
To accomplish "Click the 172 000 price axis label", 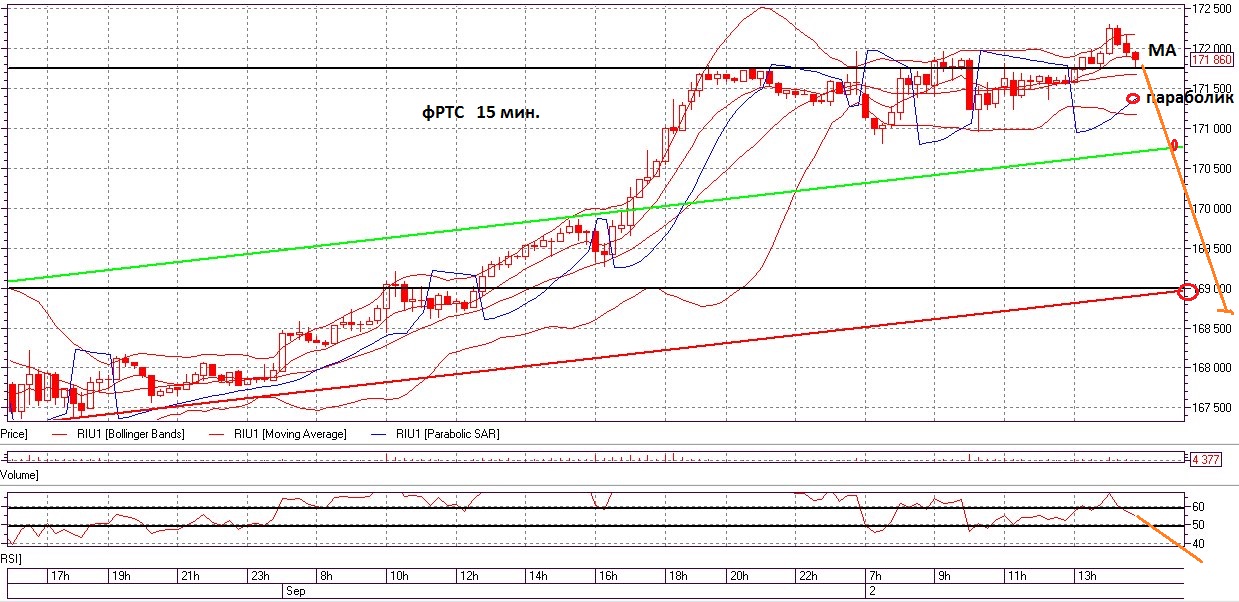I will pyautogui.click(x=1210, y=49).
